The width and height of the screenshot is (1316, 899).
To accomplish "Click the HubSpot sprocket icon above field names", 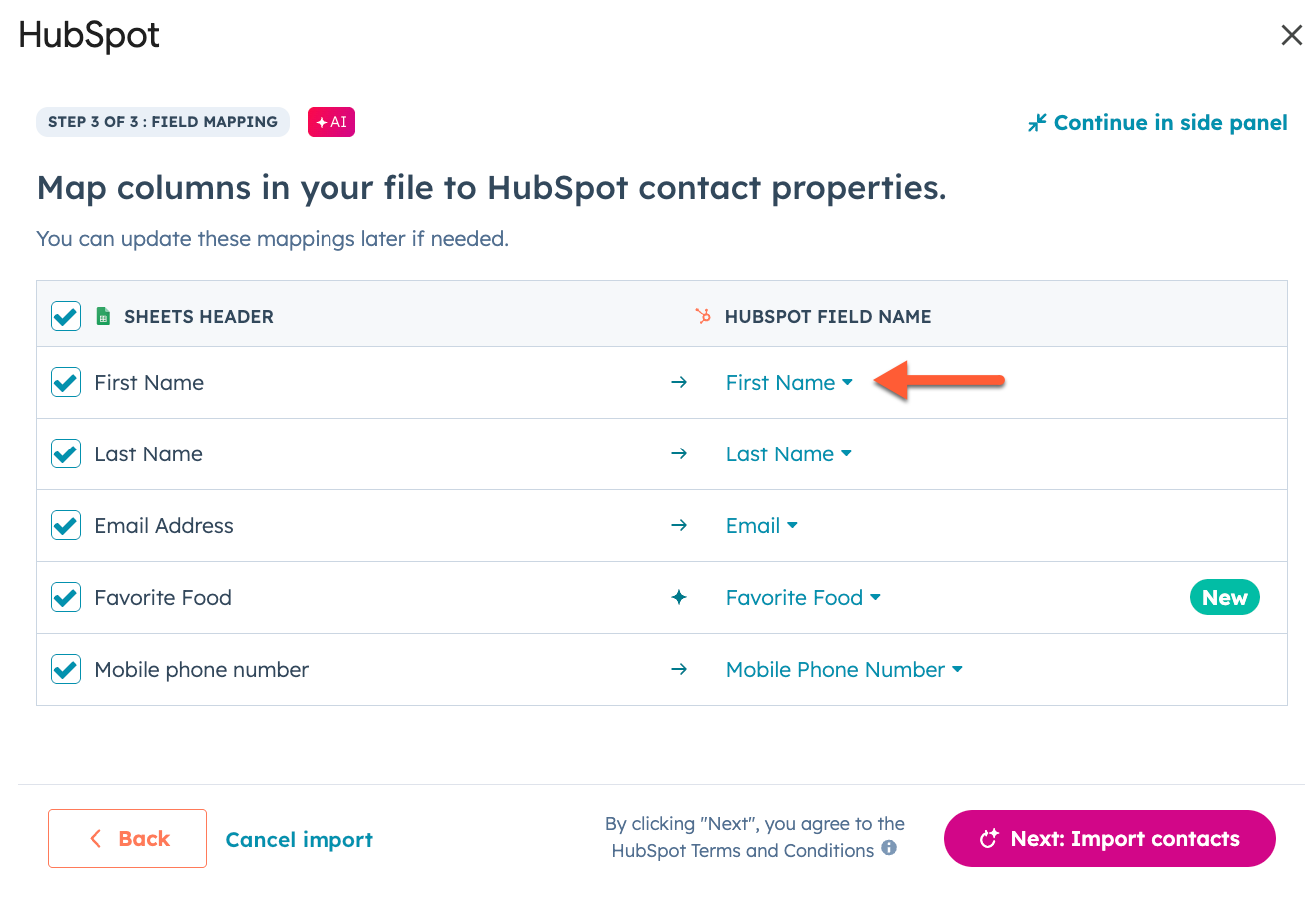I will click(704, 315).
